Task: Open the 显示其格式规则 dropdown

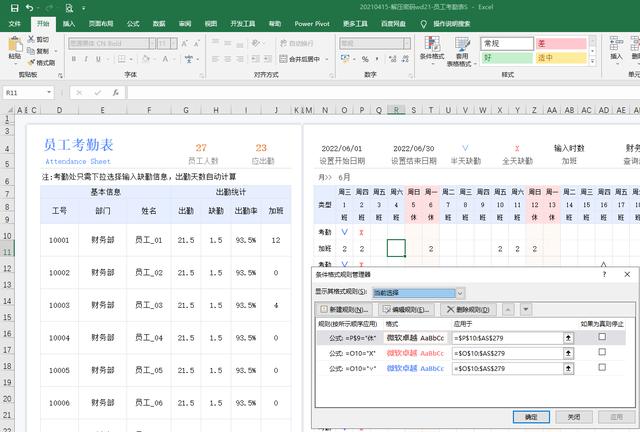Action: [x=460, y=293]
